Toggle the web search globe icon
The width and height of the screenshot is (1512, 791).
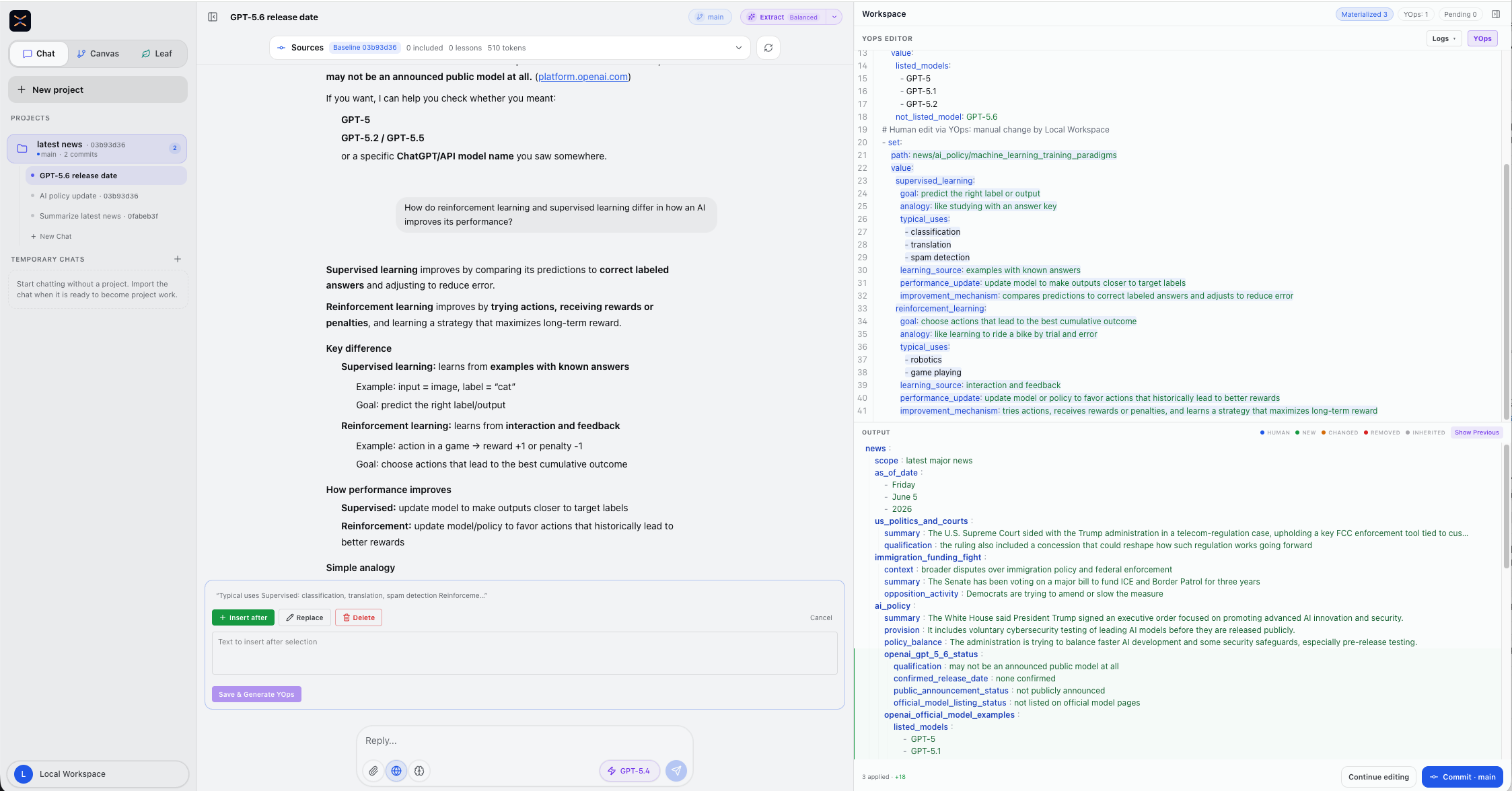pos(396,771)
